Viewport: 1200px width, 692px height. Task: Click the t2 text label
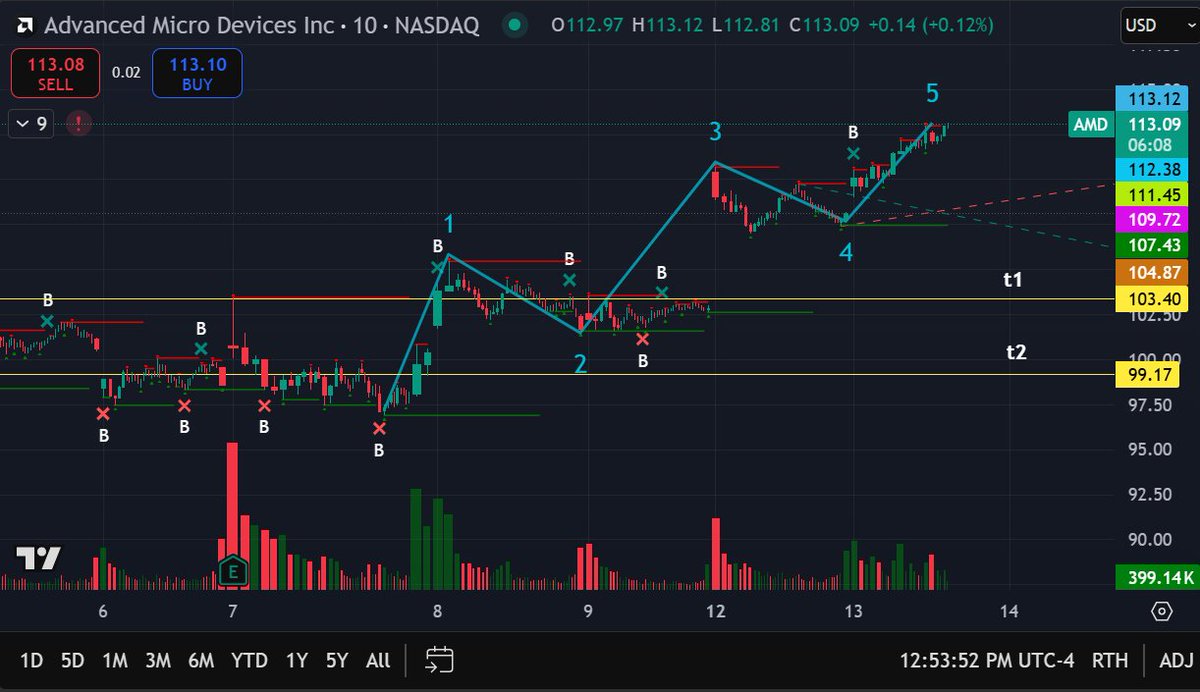click(x=1016, y=351)
